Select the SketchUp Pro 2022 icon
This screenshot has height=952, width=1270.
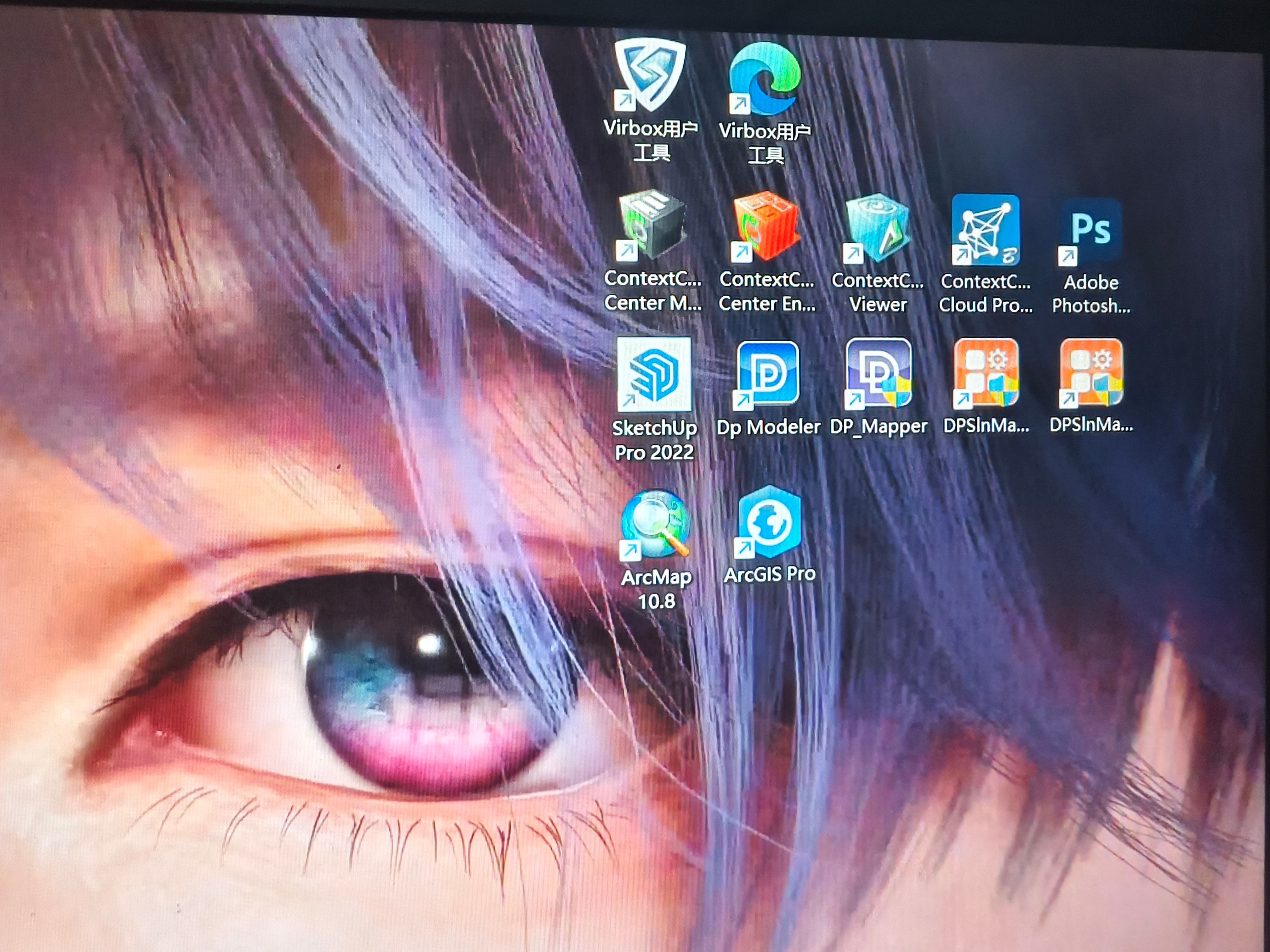click(654, 374)
